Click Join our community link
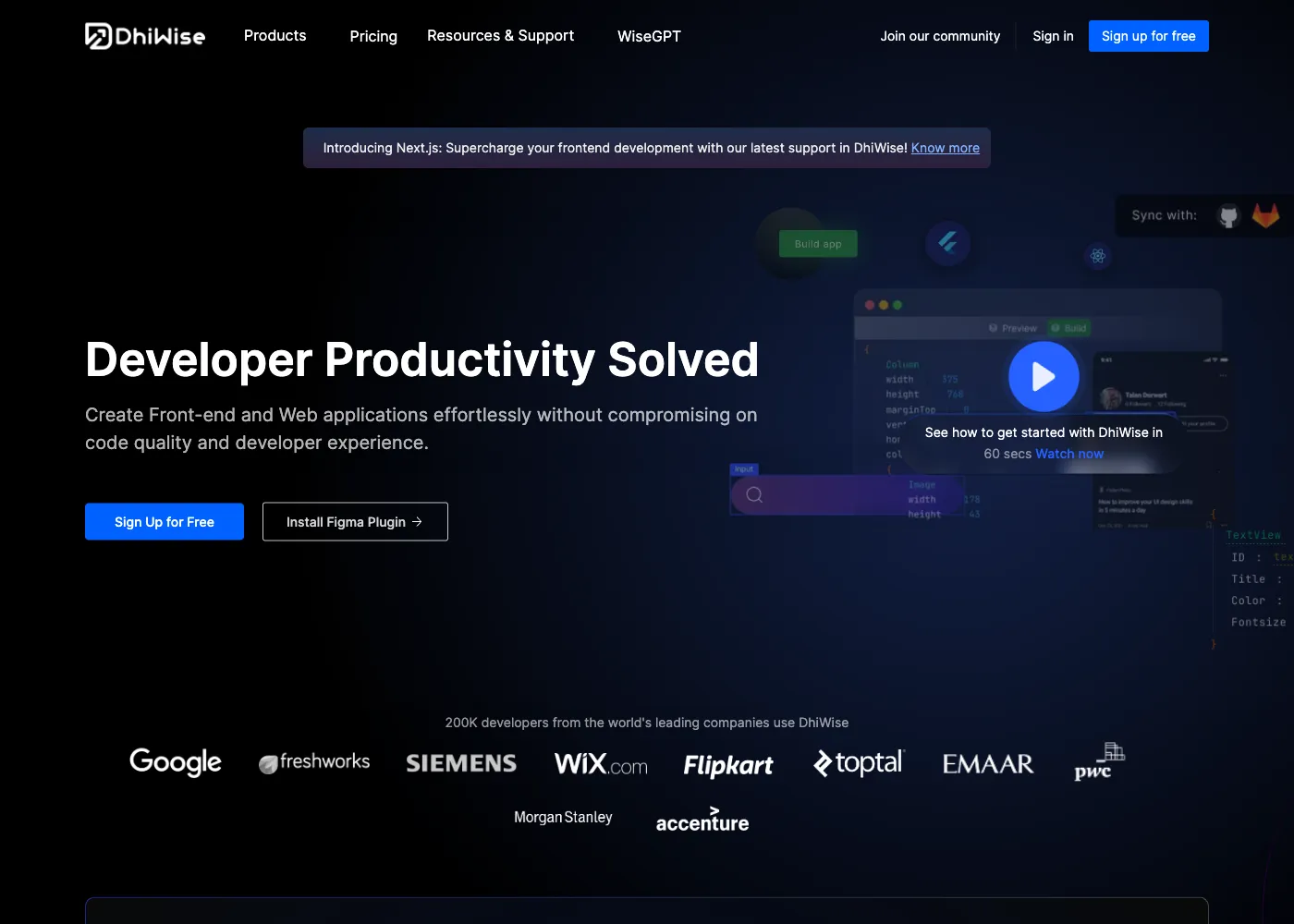The image size is (1294, 924). click(940, 36)
